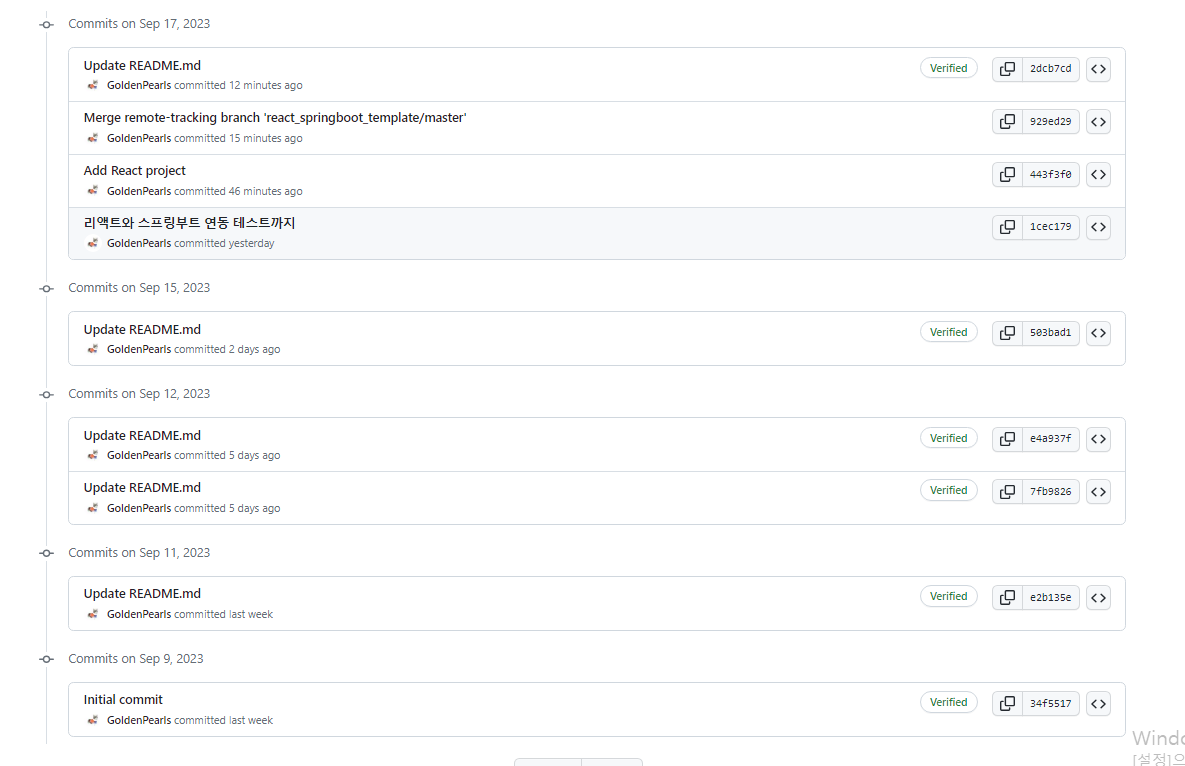1185x766 pixels.
Task: Copy full SHA for commit 34f5517
Action: pos(1008,704)
